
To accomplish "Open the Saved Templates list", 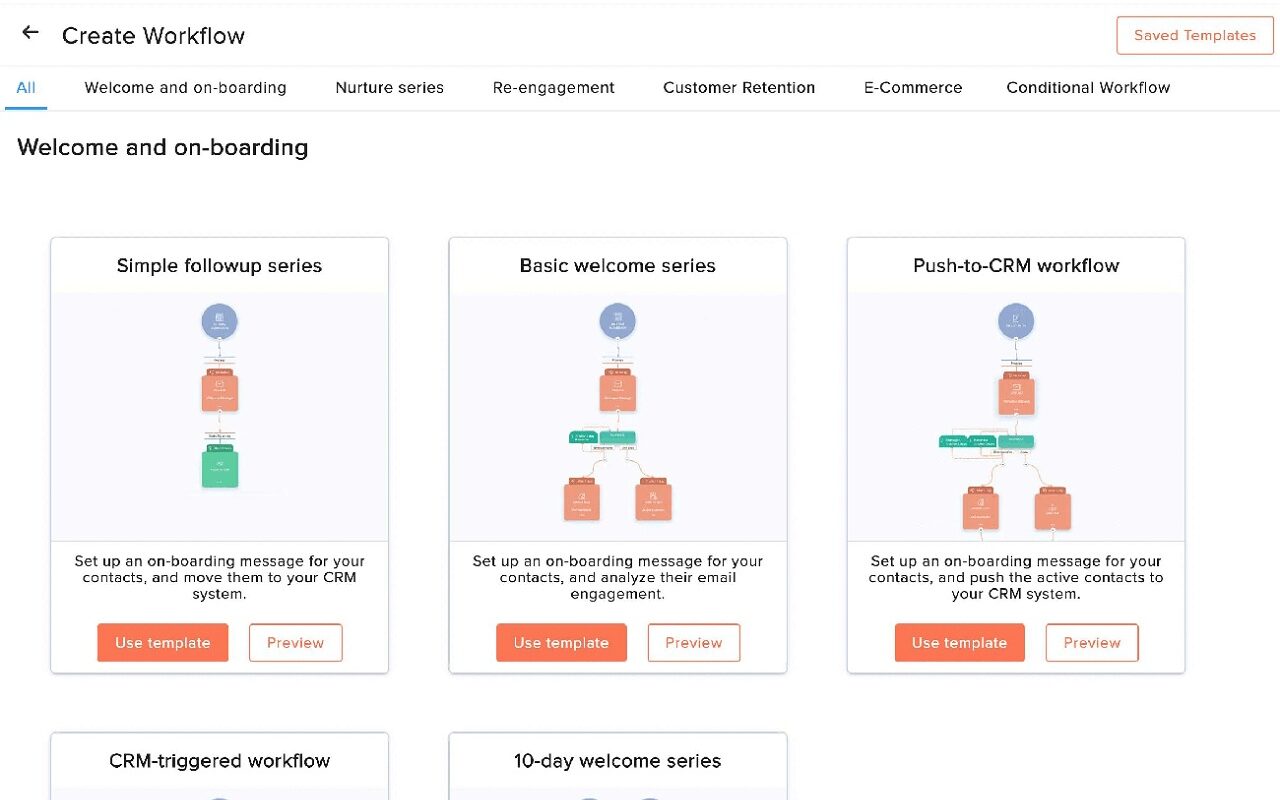I will 1194,35.
